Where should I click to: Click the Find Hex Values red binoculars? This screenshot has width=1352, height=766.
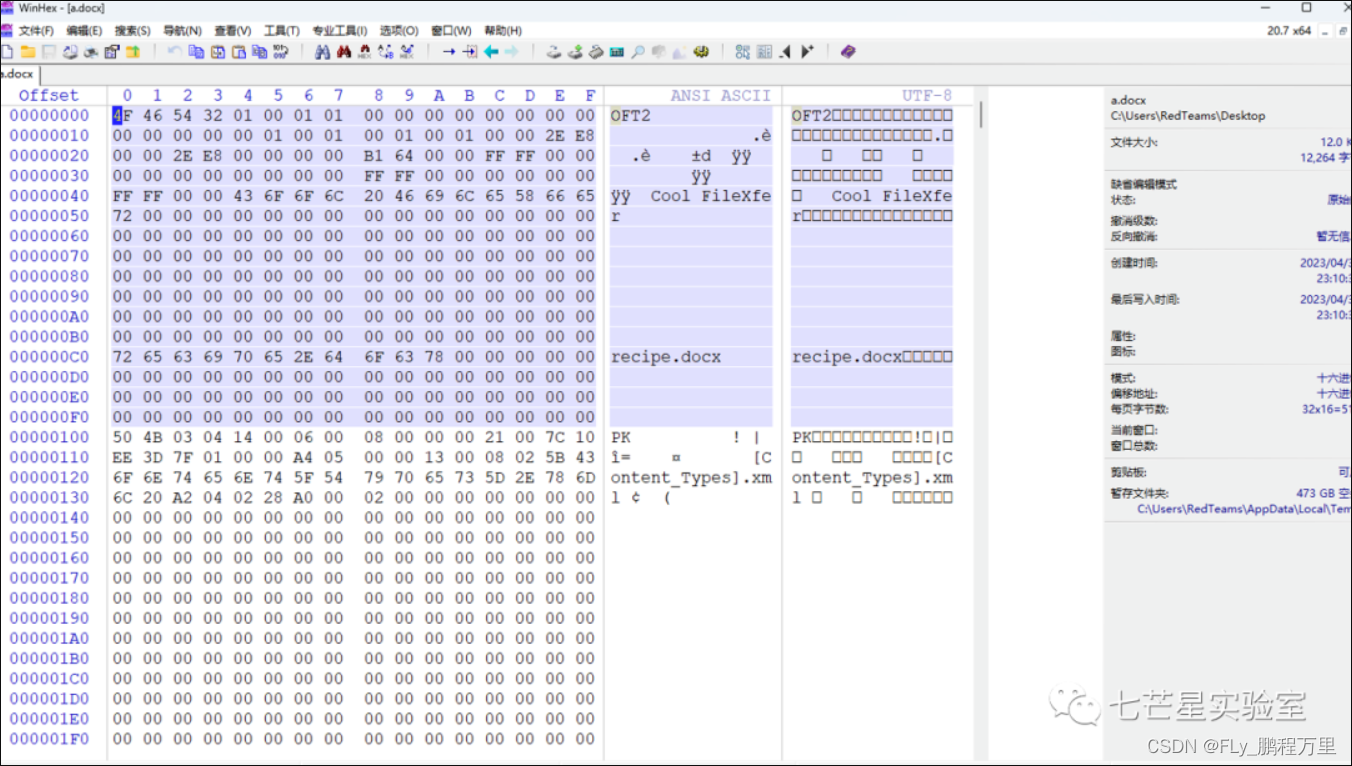coord(343,51)
